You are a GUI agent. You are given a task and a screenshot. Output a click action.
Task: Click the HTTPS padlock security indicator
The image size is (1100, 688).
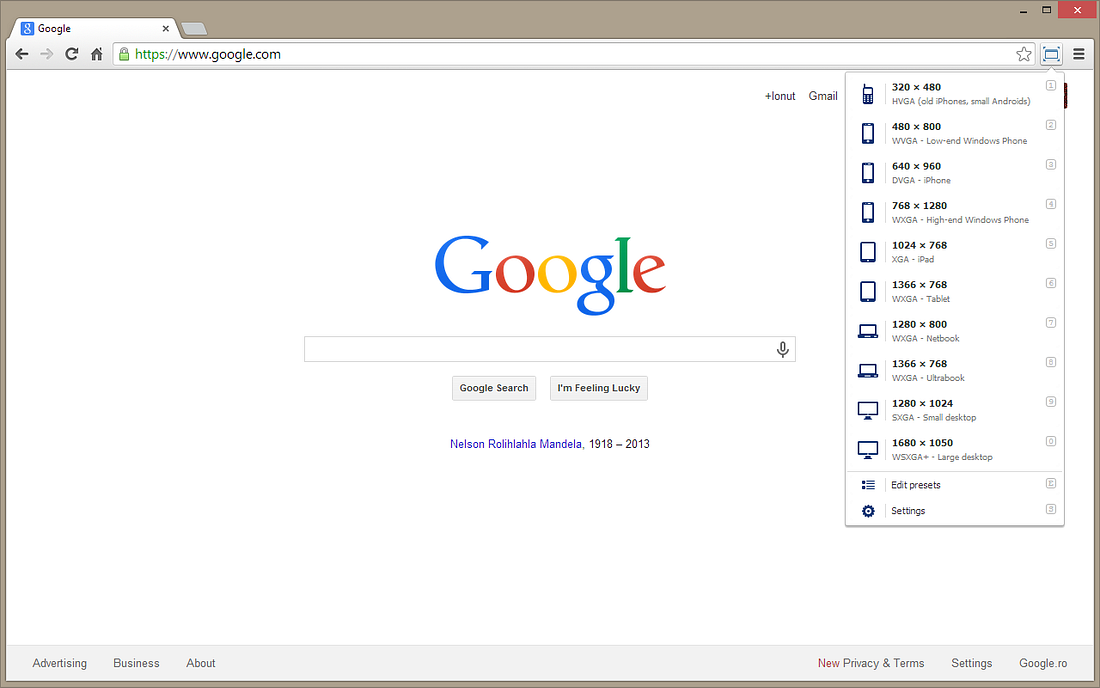click(123, 54)
